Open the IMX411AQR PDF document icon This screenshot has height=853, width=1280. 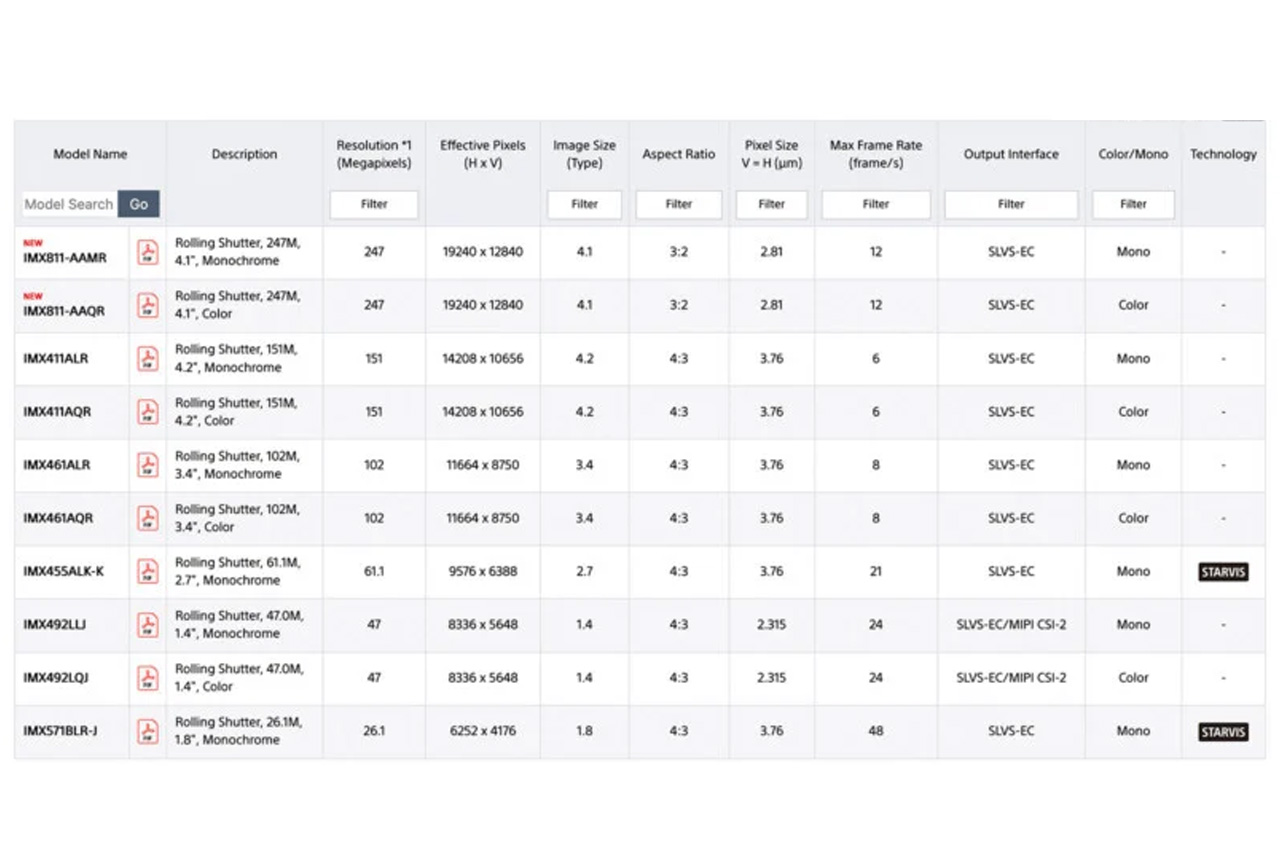click(x=148, y=412)
